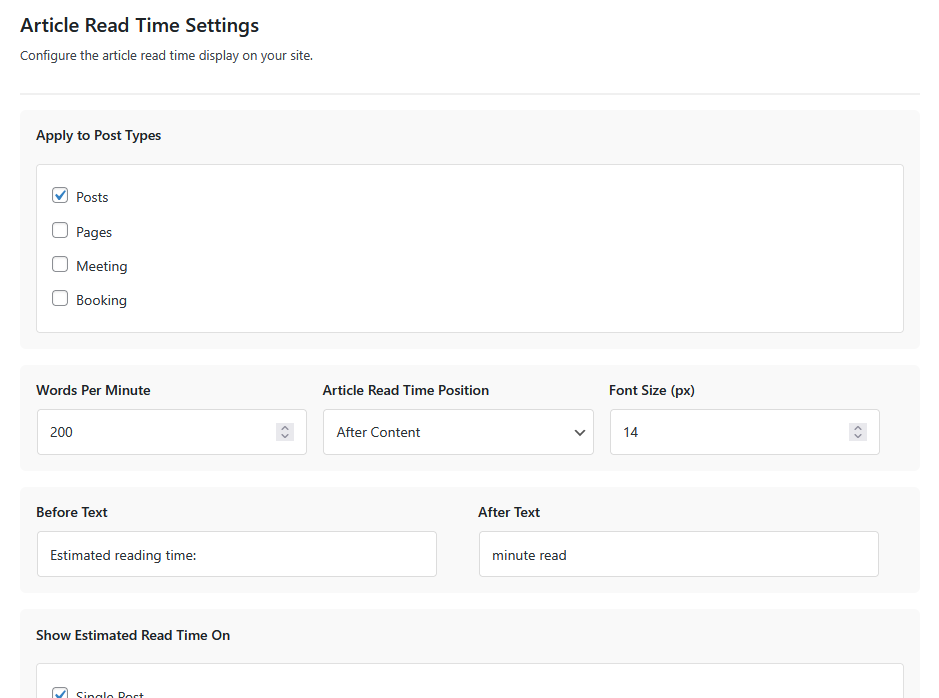Select the Posts label text
The width and height of the screenshot is (939, 698).
coord(91,196)
